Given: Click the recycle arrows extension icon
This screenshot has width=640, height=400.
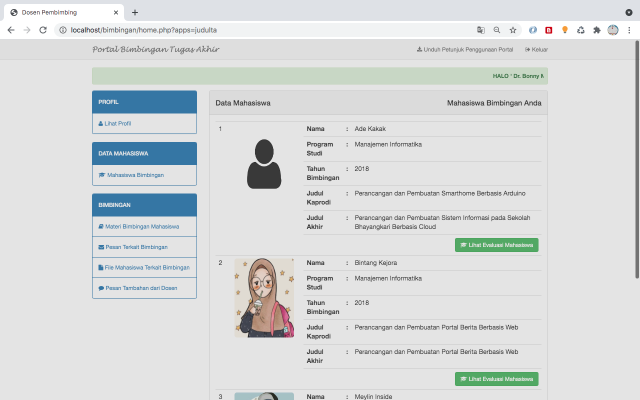Looking at the screenshot, I should 581,30.
